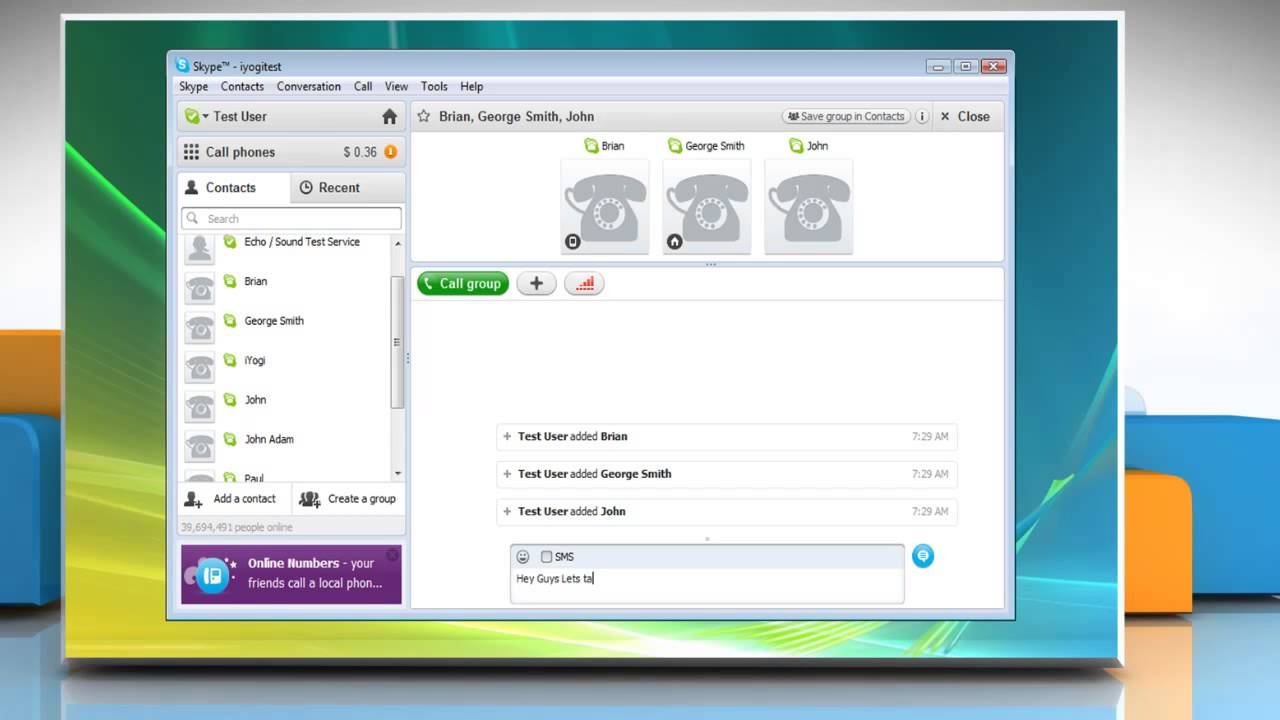Close the group conversation
1280x720 pixels.
pyautogui.click(x=965, y=117)
